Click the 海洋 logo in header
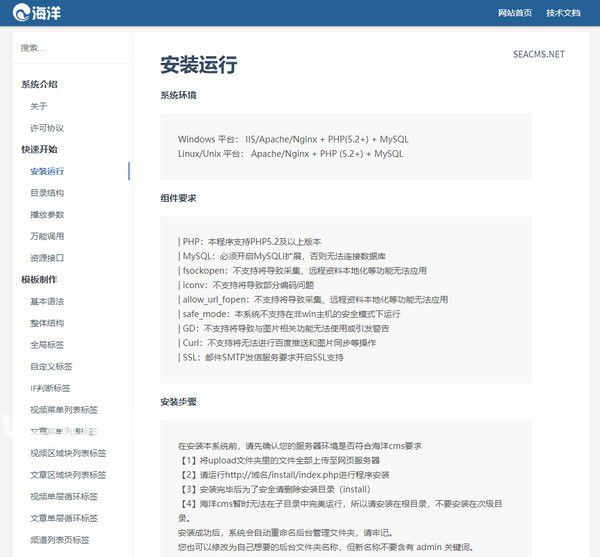Viewport: 600px width, 557px height. (x=37, y=13)
